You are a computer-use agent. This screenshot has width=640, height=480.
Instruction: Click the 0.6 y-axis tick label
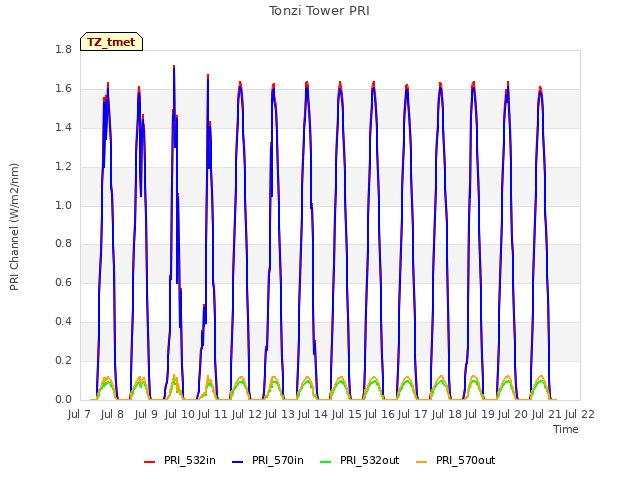pos(63,282)
